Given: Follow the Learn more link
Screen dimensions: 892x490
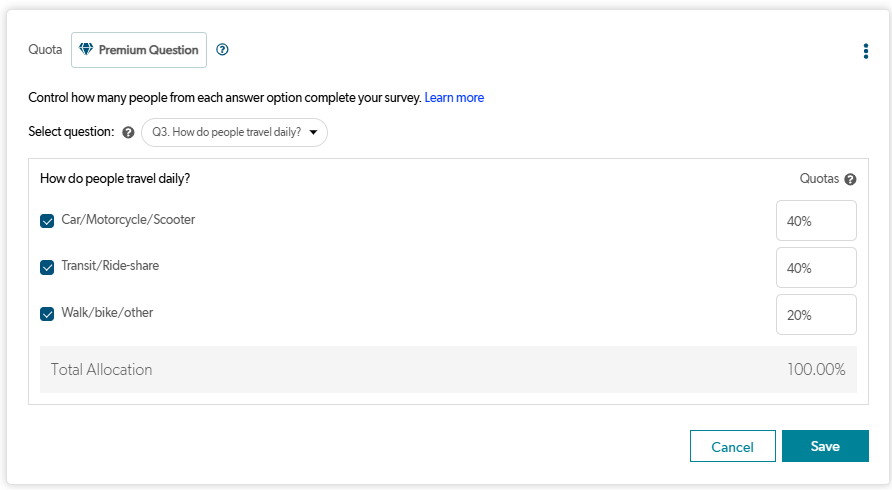Looking at the screenshot, I should coord(454,98).
